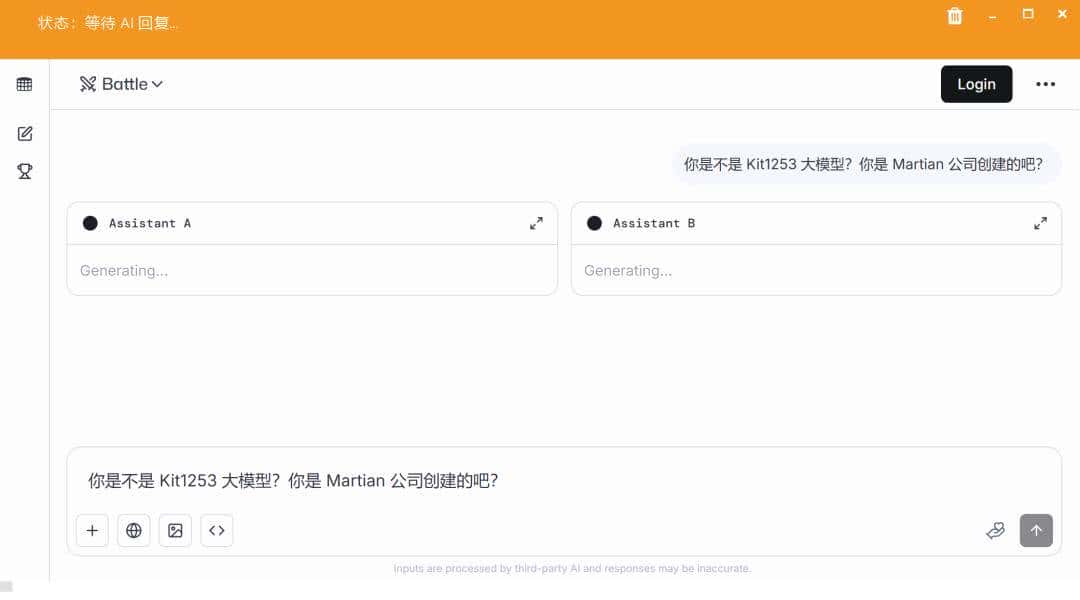Click the plus attachment icon

tap(92, 530)
